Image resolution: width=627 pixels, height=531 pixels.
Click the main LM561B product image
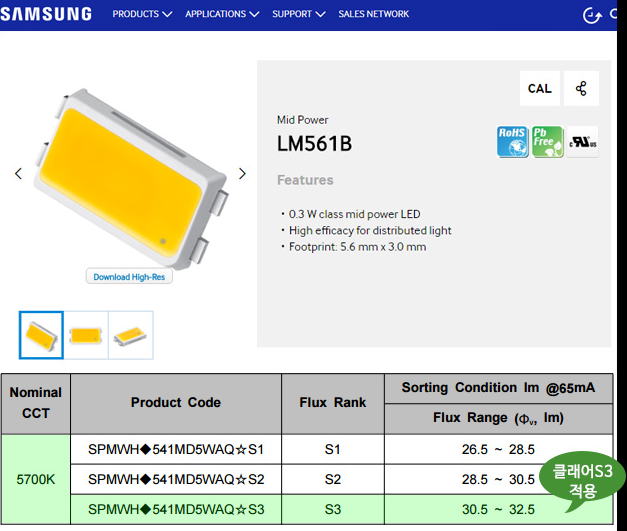pyautogui.click(x=130, y=178)
